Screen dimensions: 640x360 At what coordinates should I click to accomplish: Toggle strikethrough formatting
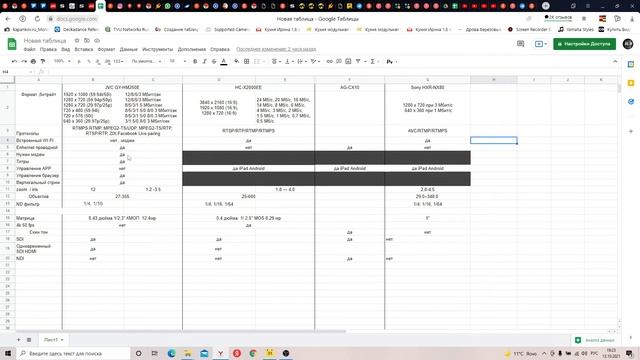pos(214,62)
